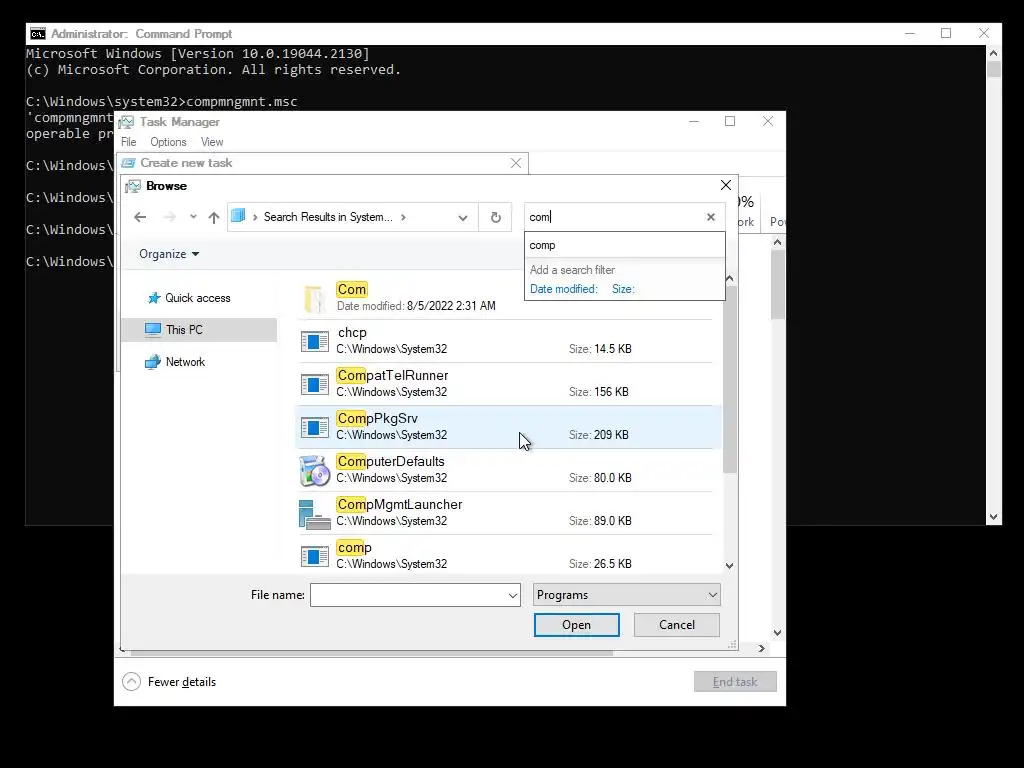Image resolution: width=1024 pixels, height=768 pixels.
Task: Select Quick access in the navigation pane
Action: [x=197, y=298]
